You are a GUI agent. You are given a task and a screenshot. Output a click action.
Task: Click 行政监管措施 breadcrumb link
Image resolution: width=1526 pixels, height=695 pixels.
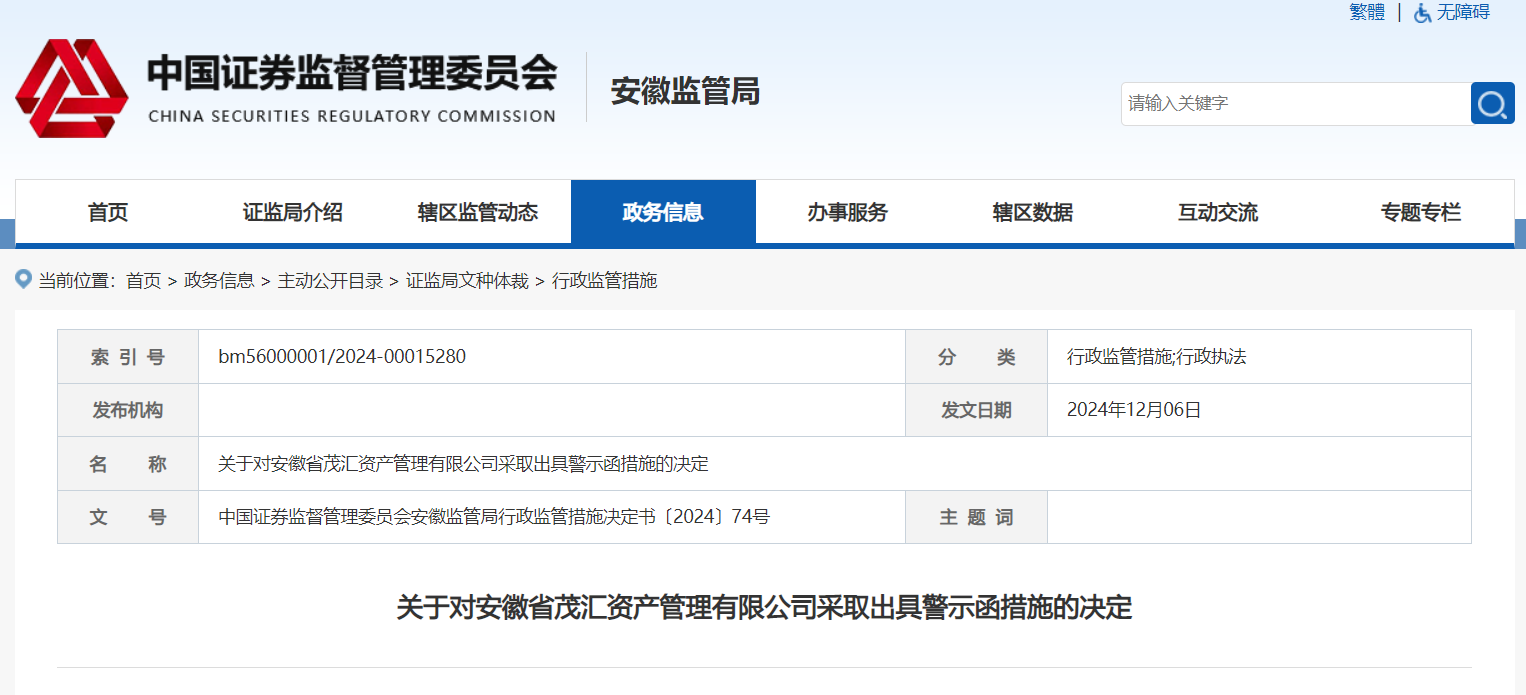coord(604,281)
